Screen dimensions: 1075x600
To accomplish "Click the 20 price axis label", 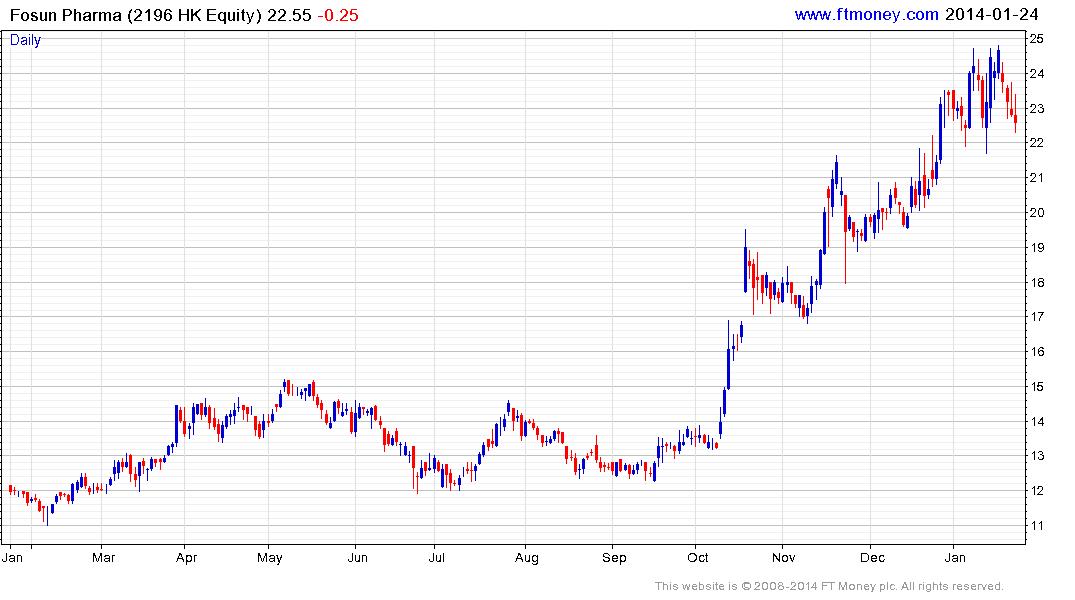I will (1037, 213).
